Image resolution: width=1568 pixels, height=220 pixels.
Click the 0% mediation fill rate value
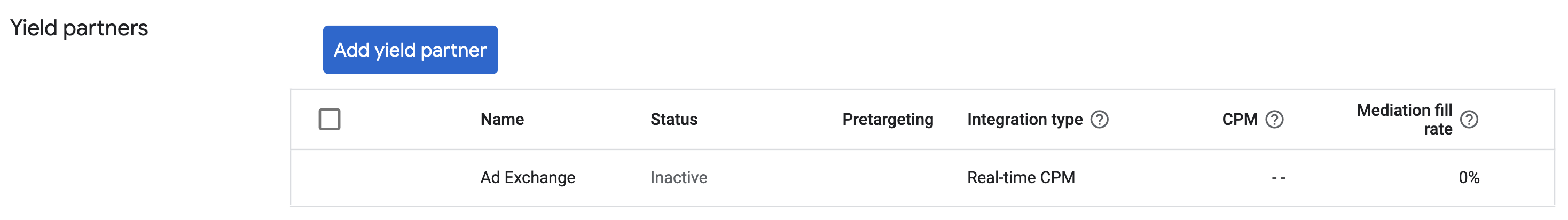(1468, 177)
